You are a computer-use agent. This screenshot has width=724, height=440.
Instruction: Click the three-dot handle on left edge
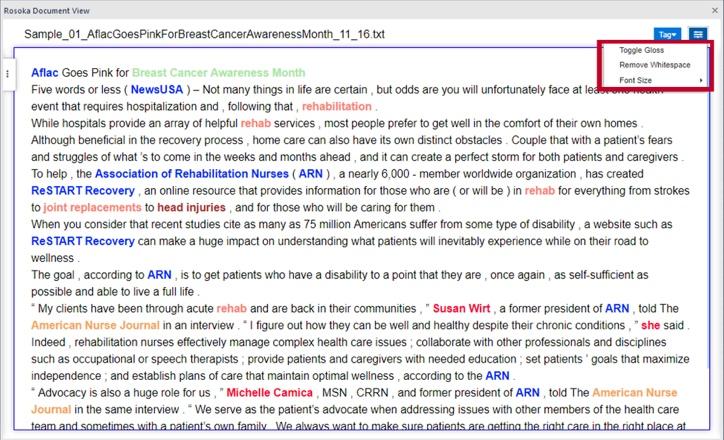click(8, 74)
